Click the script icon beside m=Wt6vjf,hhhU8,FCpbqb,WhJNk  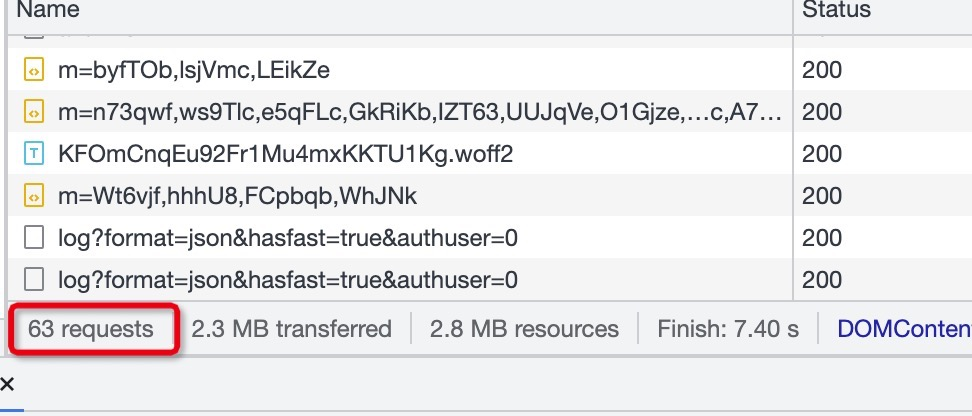[33, 197]
